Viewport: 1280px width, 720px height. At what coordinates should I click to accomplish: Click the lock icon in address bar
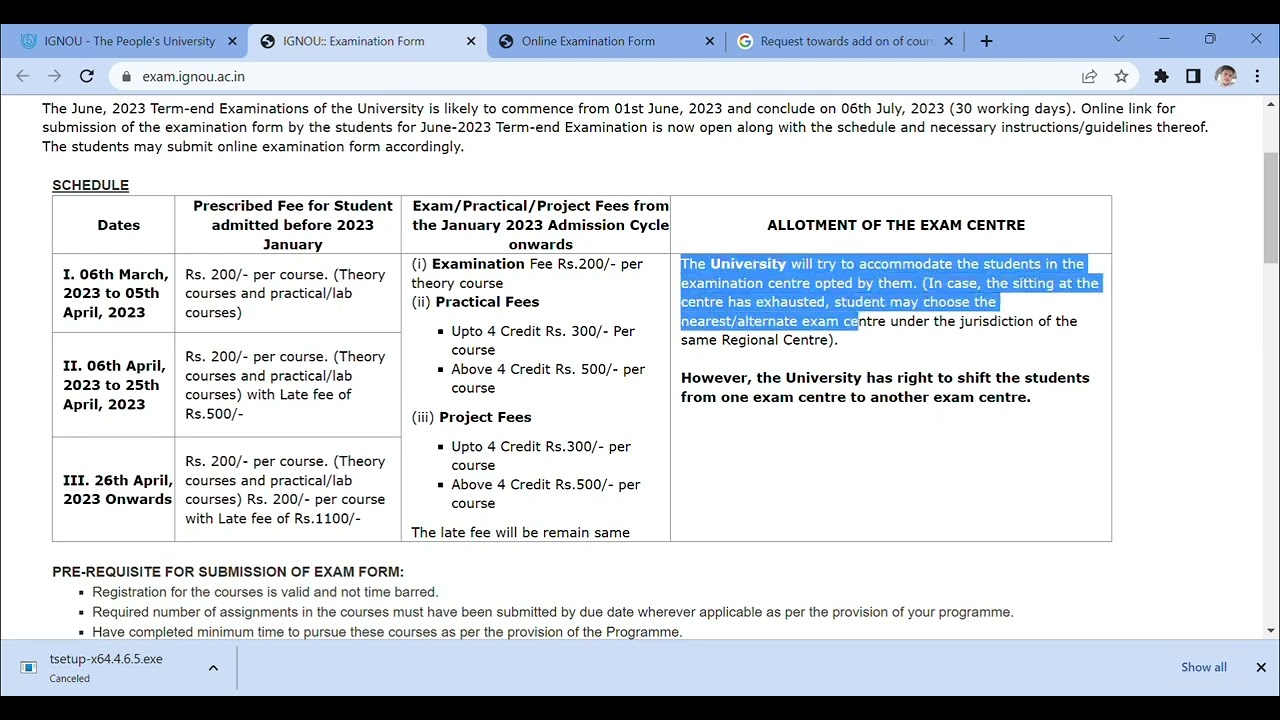point(126,76)
